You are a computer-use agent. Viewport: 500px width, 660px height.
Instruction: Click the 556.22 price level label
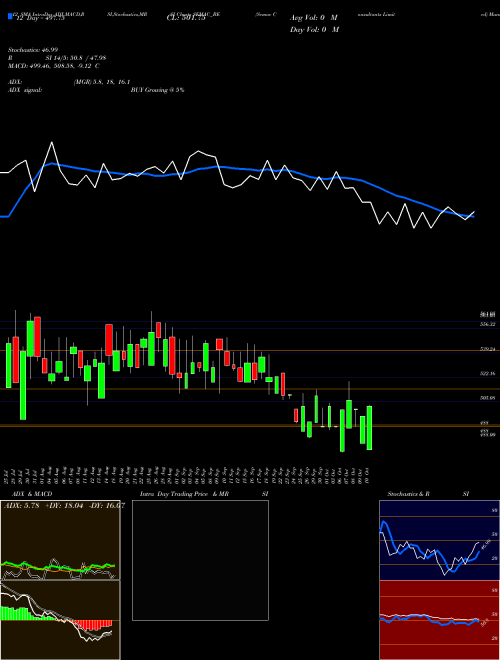(x=488, y=324)
